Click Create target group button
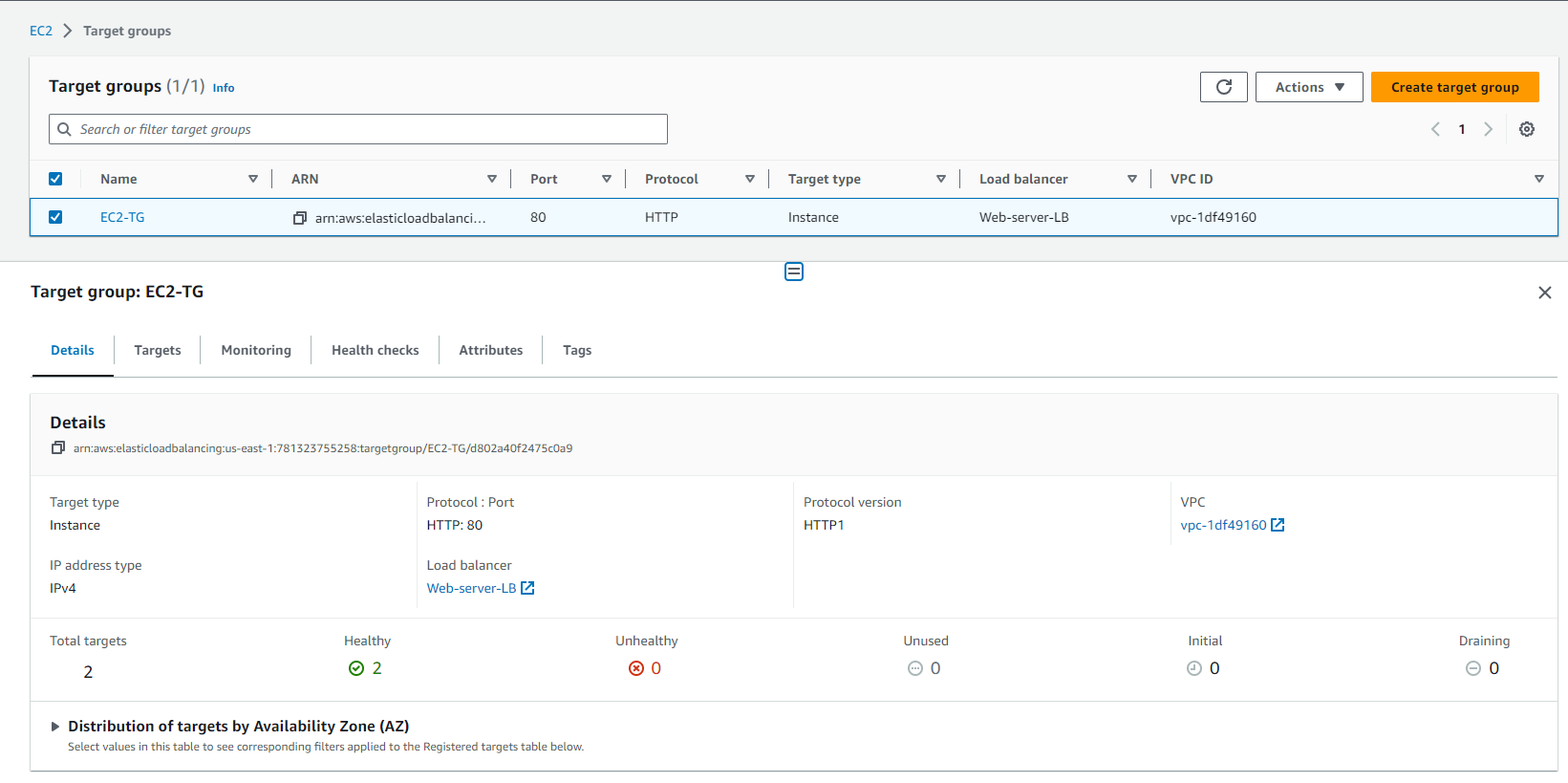 pyautogui.click(x=1454, y=87)
